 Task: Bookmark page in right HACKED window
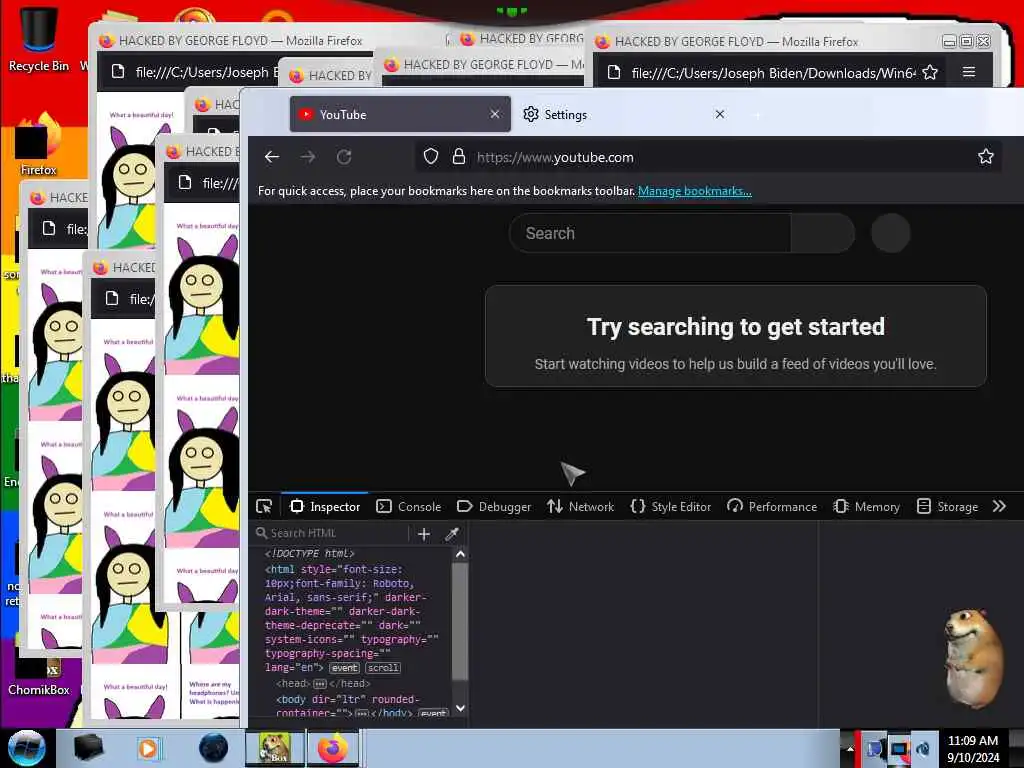pyautogui.click(x=930, y=72)
